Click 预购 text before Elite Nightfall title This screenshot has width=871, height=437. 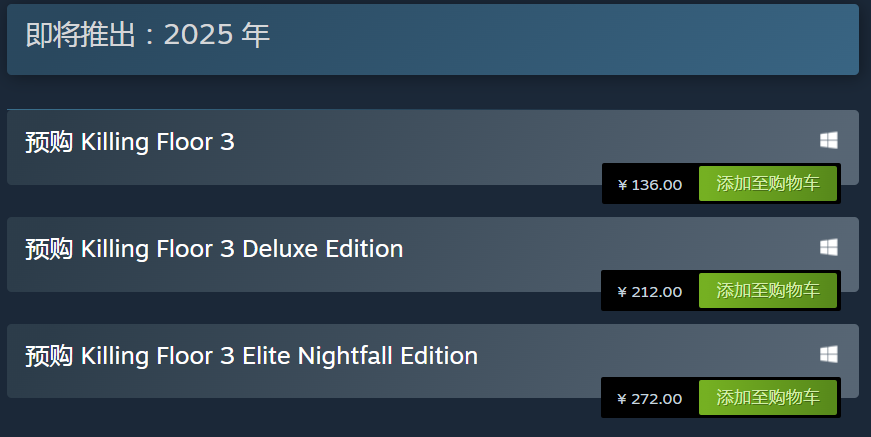pyautogui.click(x=48, y=355)
